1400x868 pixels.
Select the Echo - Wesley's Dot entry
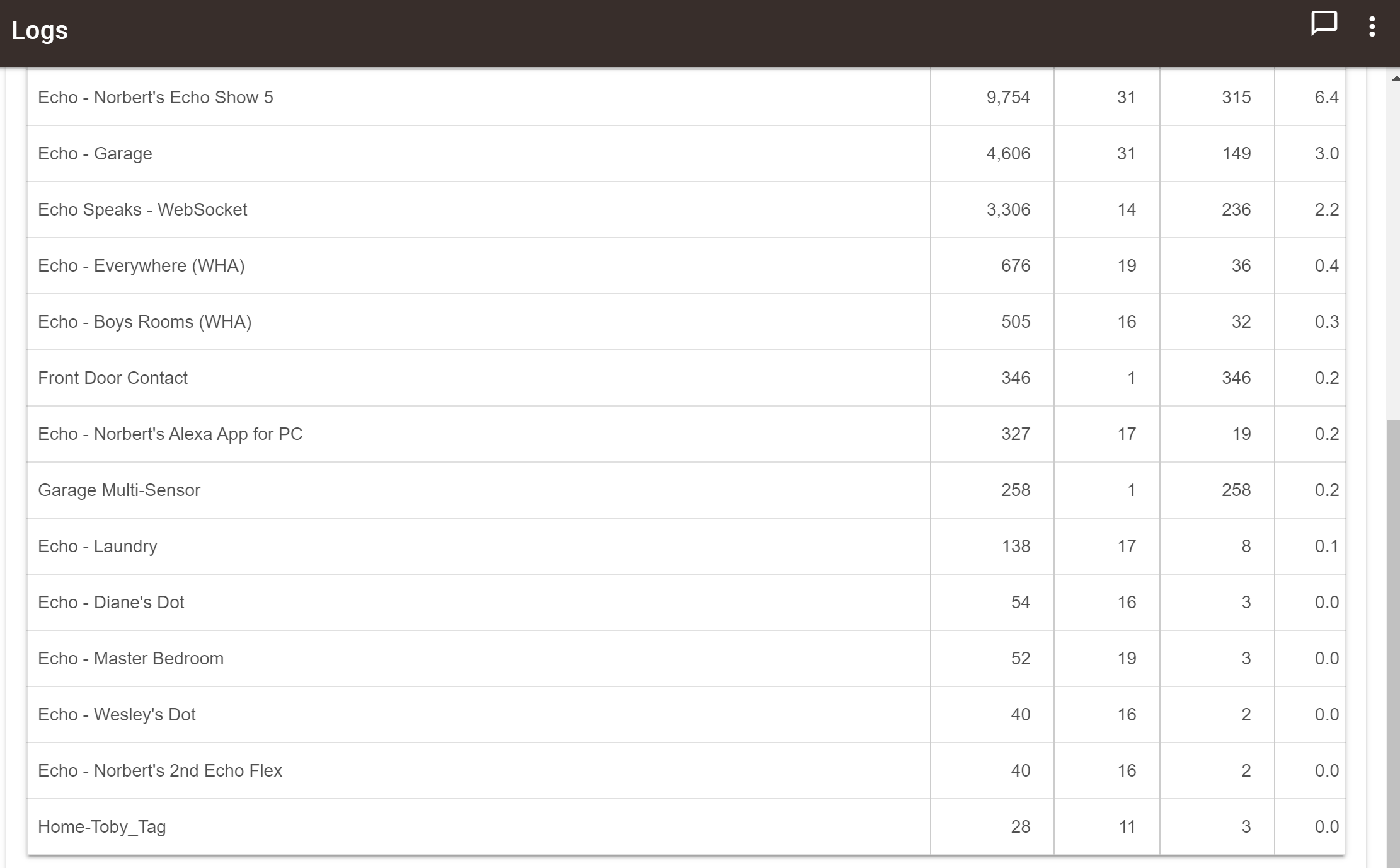click(117, 715)
